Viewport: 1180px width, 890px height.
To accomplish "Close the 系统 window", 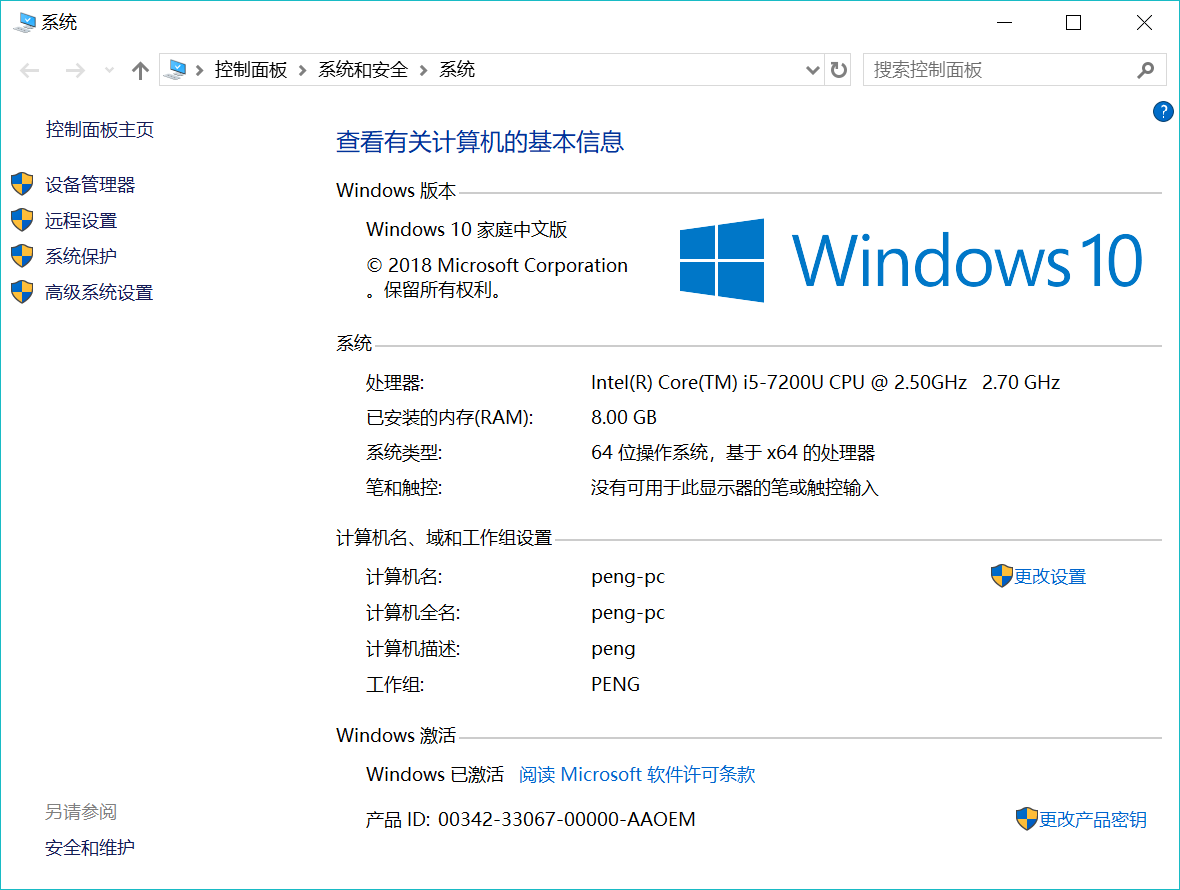I will pyautogui.click(x=1144, y=23).
